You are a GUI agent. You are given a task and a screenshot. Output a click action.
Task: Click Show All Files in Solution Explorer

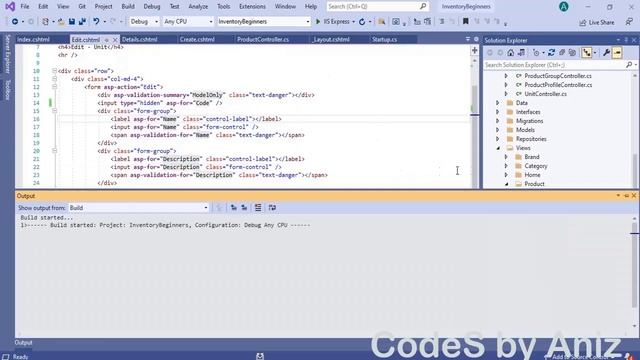[x=572, y=53]
